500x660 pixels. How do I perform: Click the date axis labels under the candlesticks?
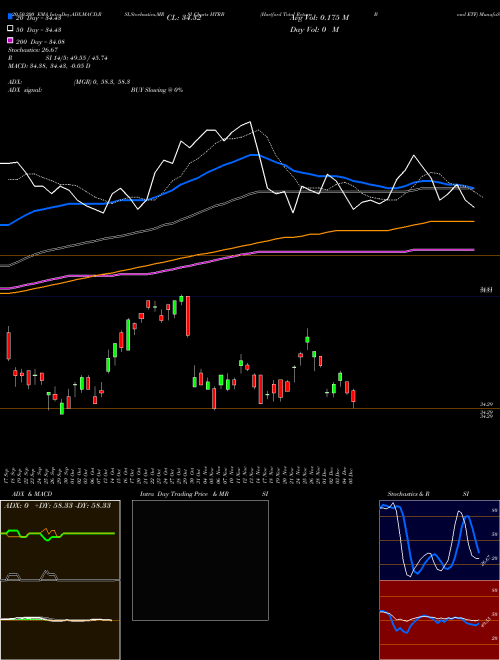click(179, 474)
